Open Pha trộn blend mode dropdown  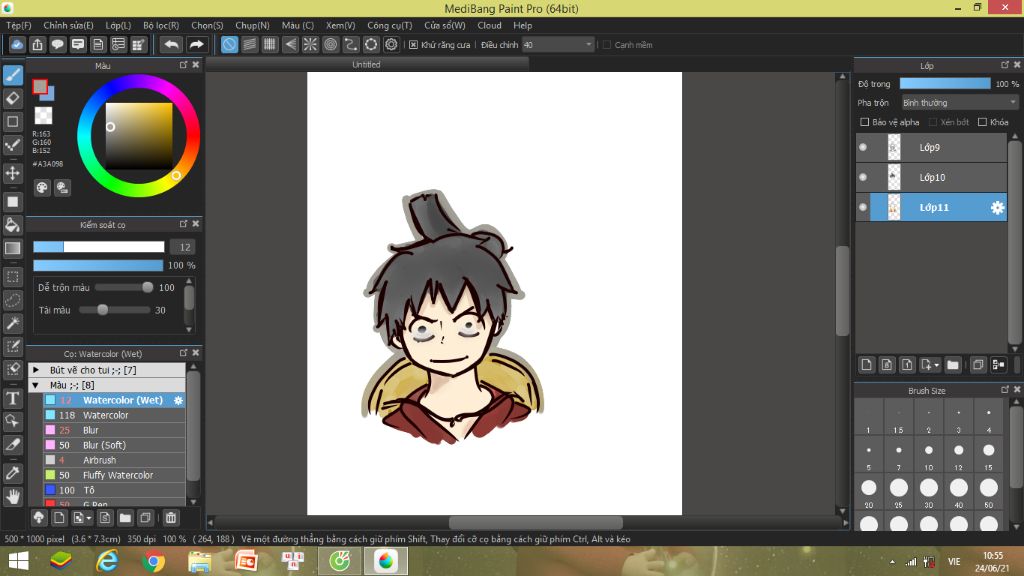[x=959, y=103]
